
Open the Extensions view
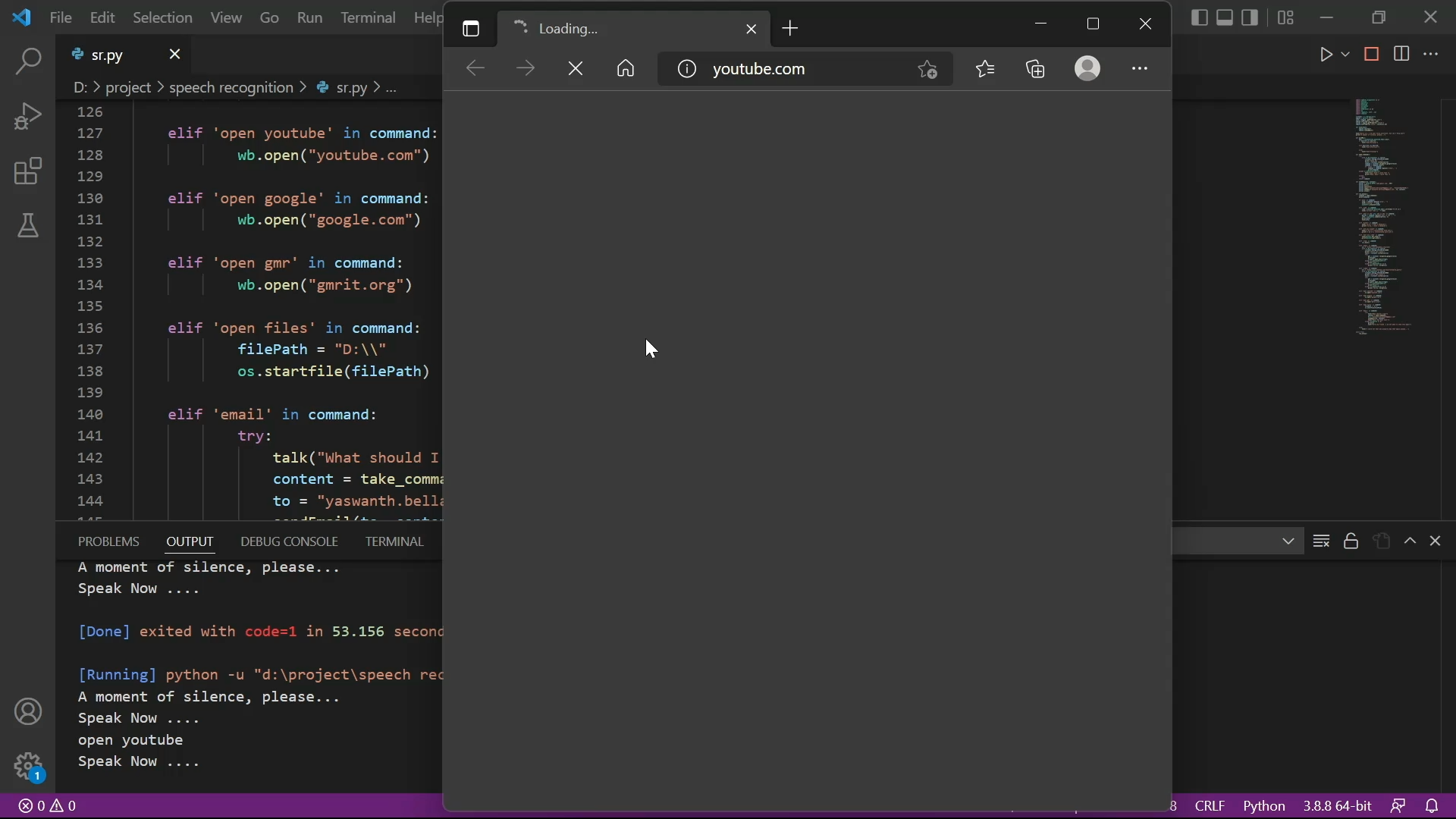[28, 171]
